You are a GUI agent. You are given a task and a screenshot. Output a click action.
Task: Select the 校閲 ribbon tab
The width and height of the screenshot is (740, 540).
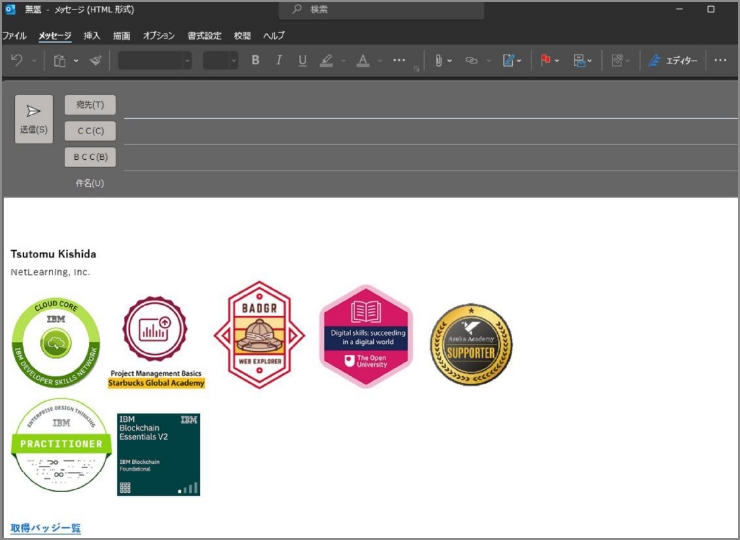(x=242, y=36)
